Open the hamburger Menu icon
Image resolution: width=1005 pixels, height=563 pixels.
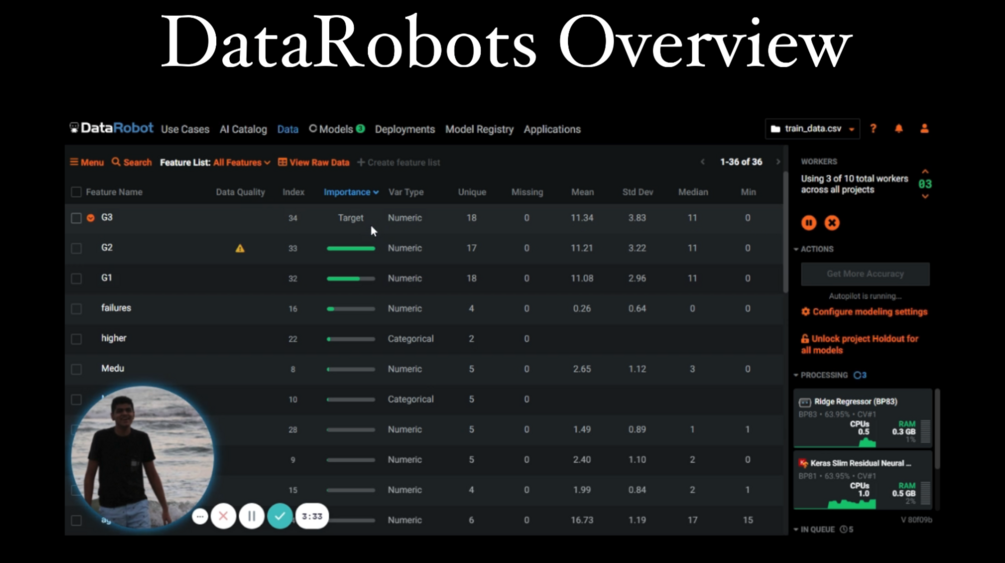[74, 162]
